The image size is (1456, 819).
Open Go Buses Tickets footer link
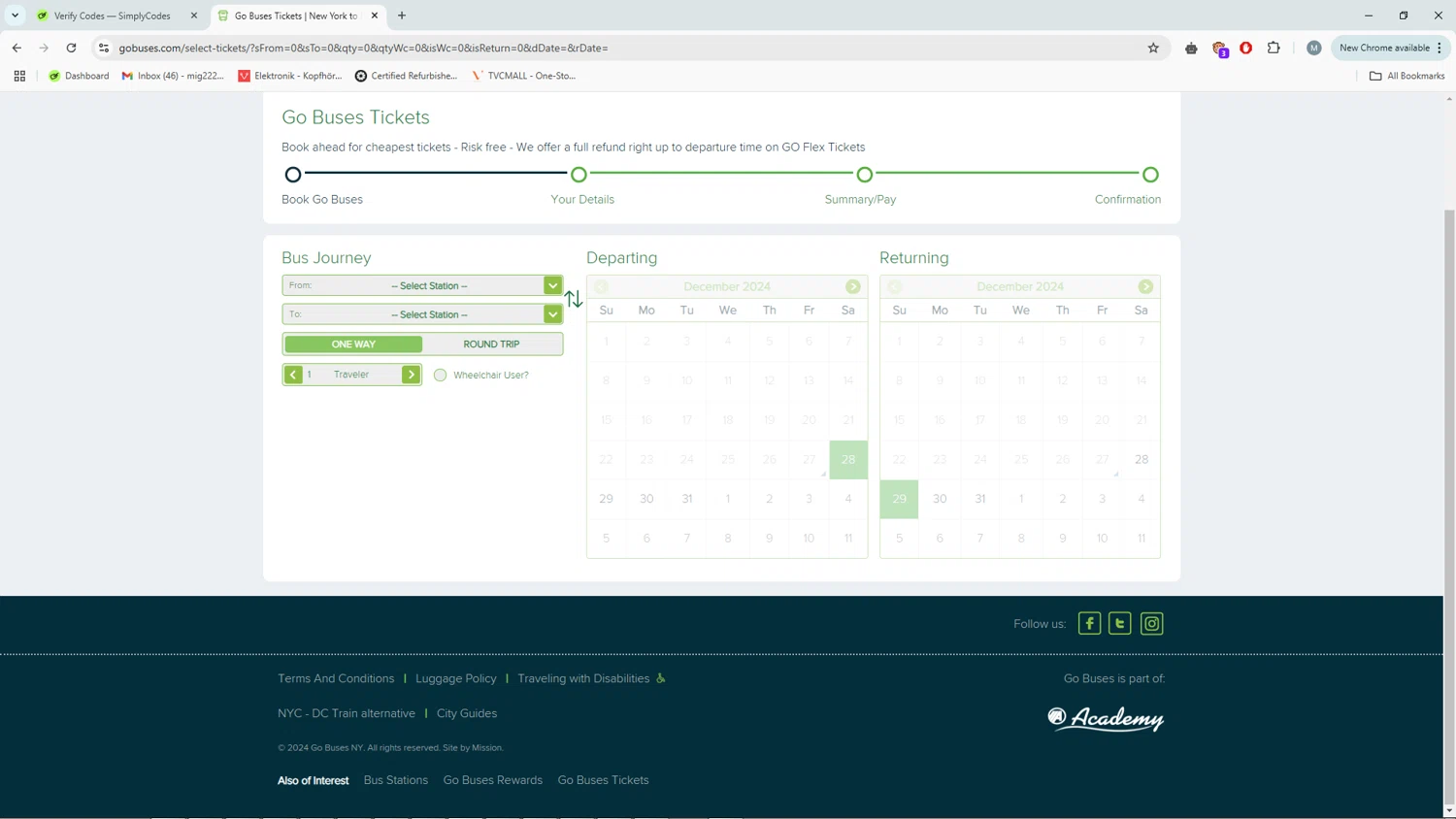tap(603, 780)
